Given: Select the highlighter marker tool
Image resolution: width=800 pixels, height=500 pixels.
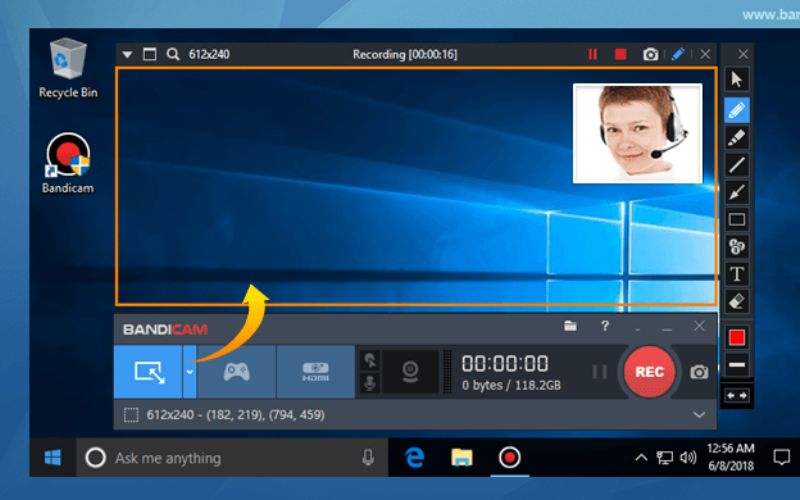Looking at the screenshot, I should point(737,138).
